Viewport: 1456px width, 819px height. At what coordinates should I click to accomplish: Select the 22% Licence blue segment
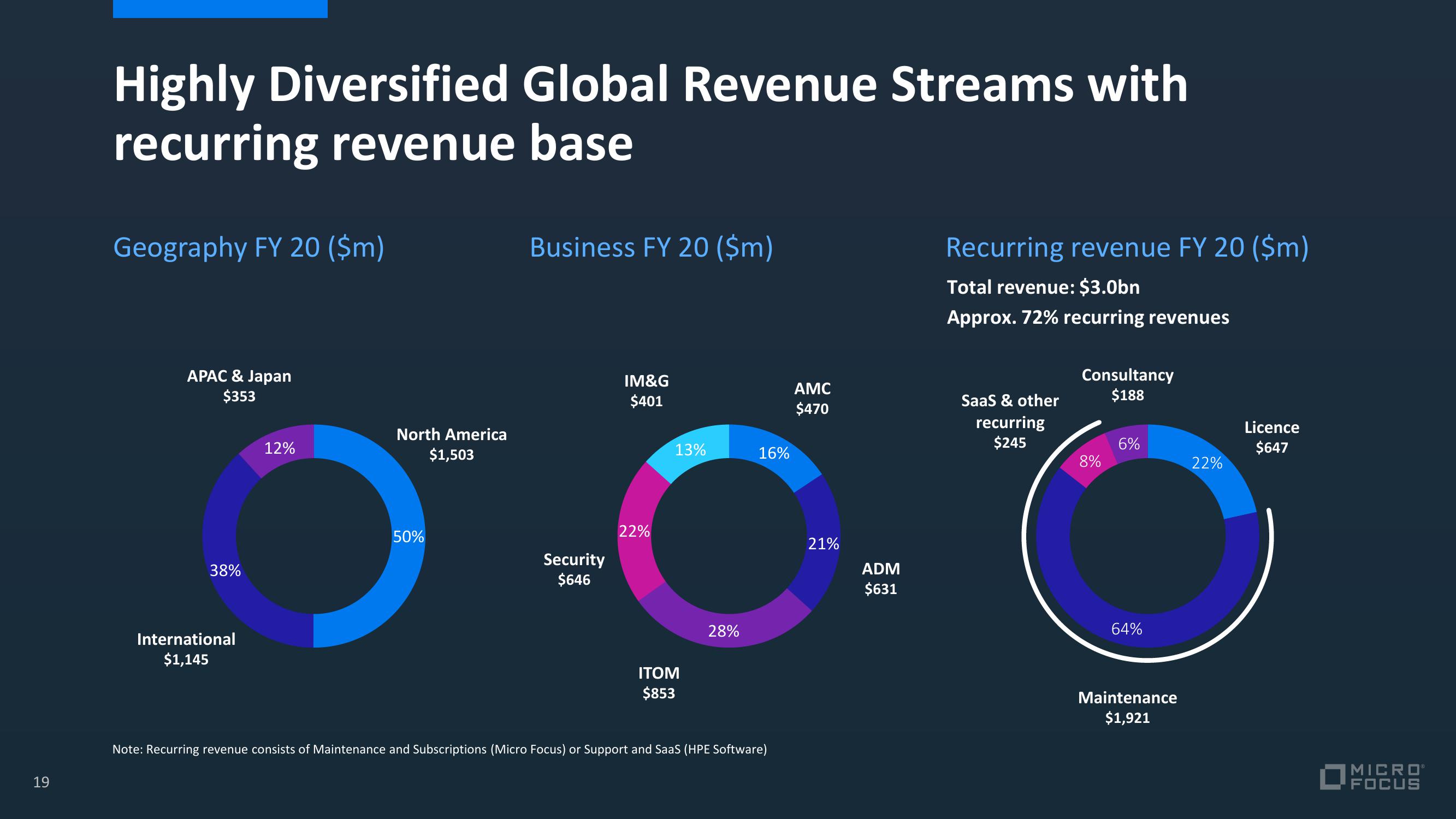1208,463
